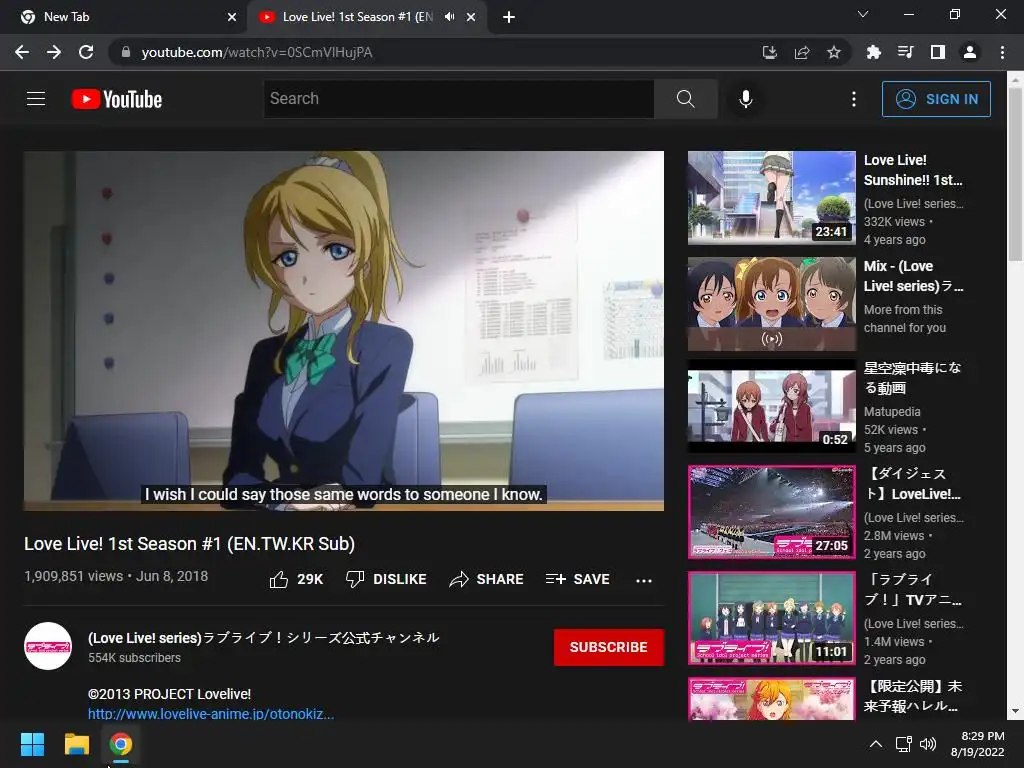Open the Chrome profile avatar
1024x768 pixels.
(x=970, y=52)
